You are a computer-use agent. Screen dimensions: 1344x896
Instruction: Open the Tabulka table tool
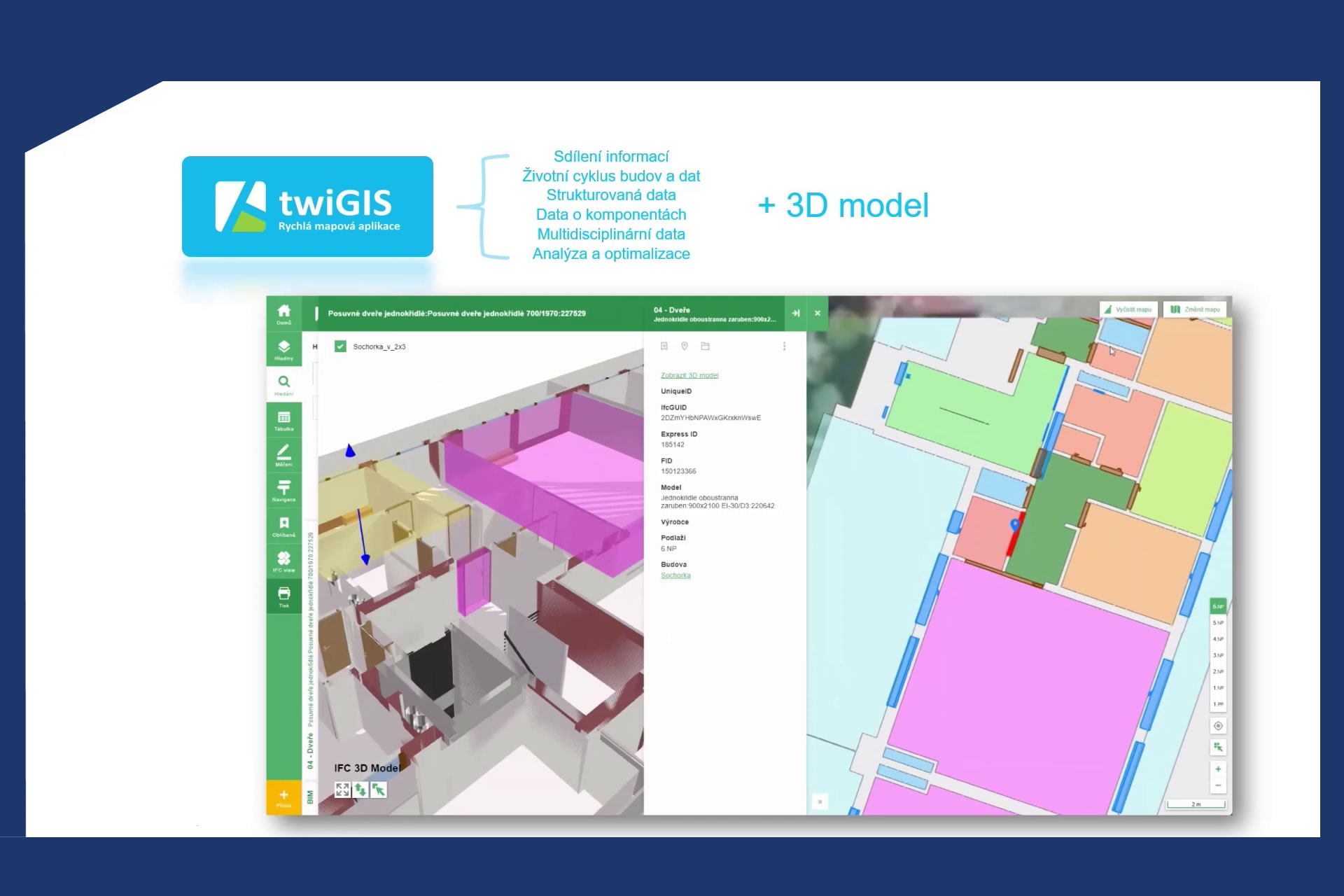click(x=283, y=420)
